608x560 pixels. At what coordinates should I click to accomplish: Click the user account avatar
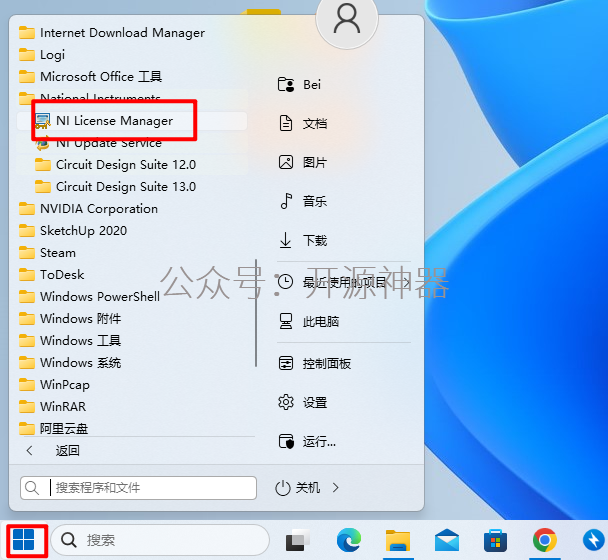click(347, 19)
